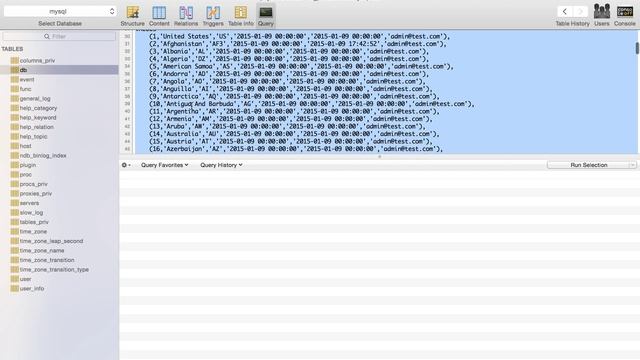
Task: Open the Query Favorites dropdown
Action: [x=164, y=165]
